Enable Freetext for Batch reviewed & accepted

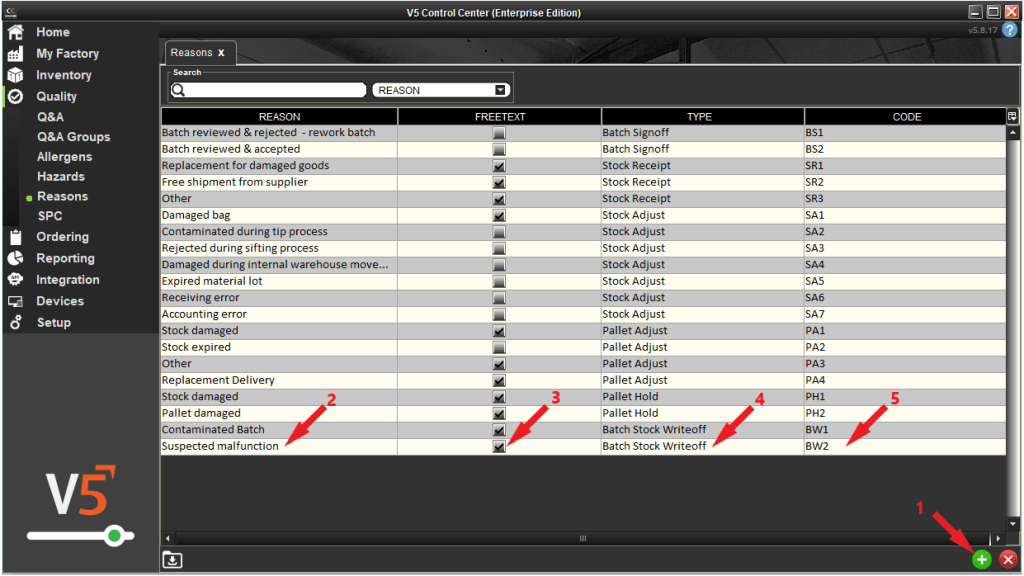499,149
